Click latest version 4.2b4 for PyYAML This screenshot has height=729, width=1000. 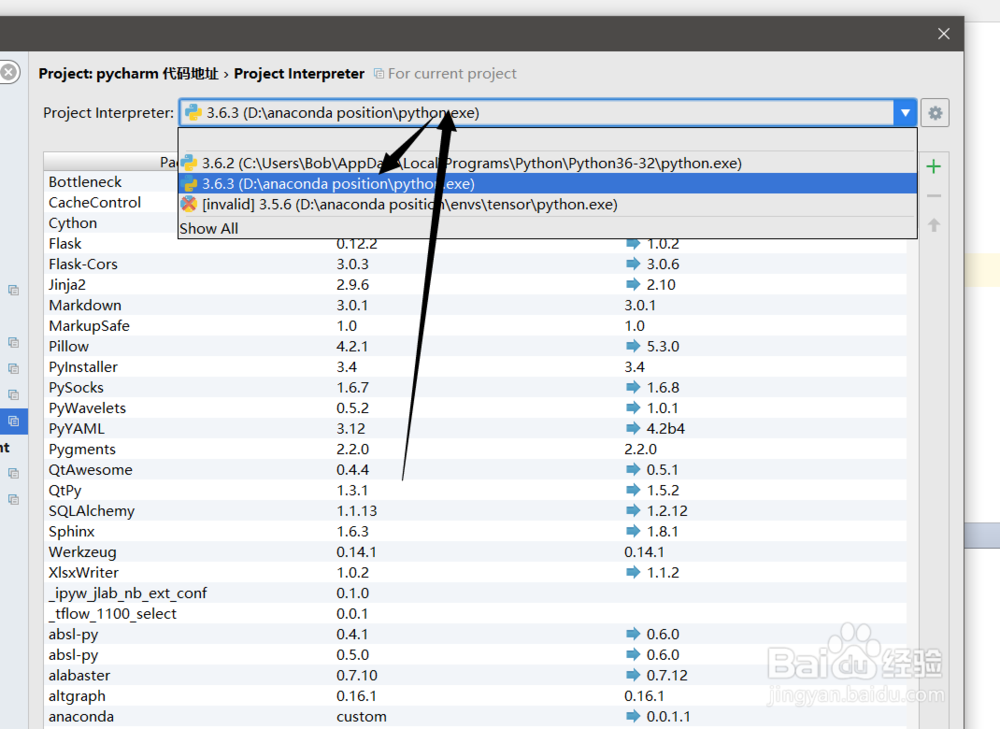(x=665, y=429)
